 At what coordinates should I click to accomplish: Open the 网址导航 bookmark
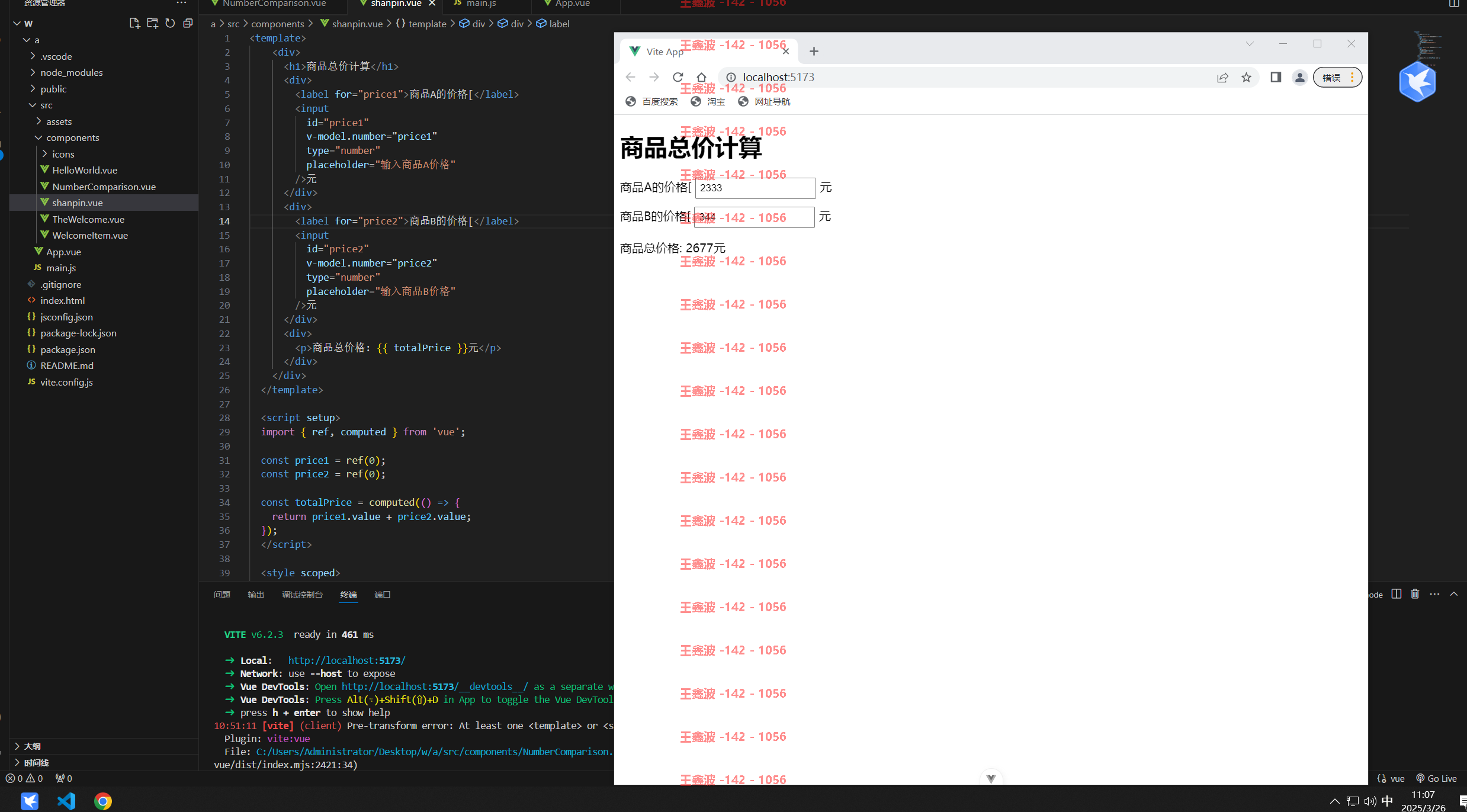pos(764,101)
